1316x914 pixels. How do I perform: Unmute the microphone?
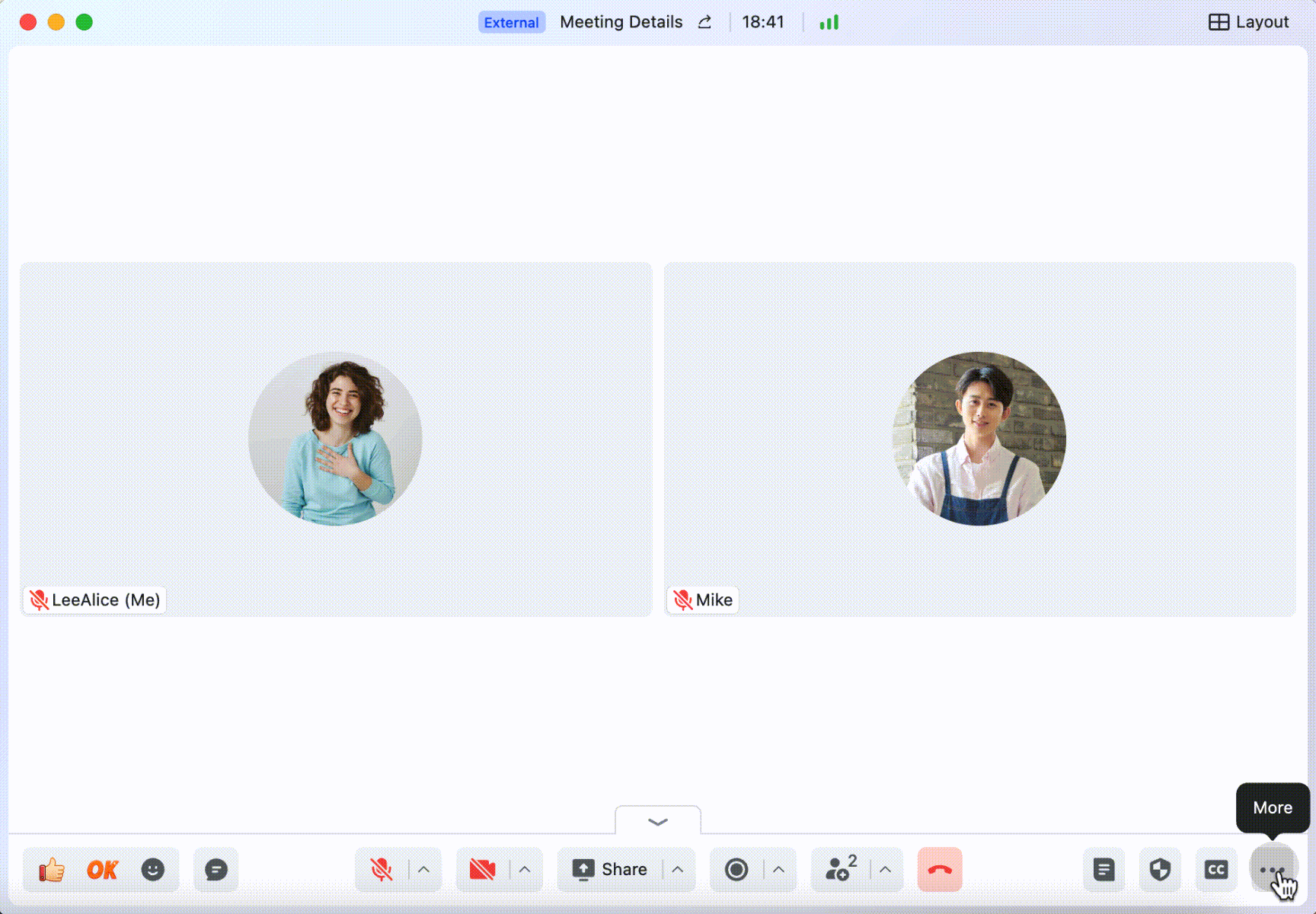coord(382,870)
